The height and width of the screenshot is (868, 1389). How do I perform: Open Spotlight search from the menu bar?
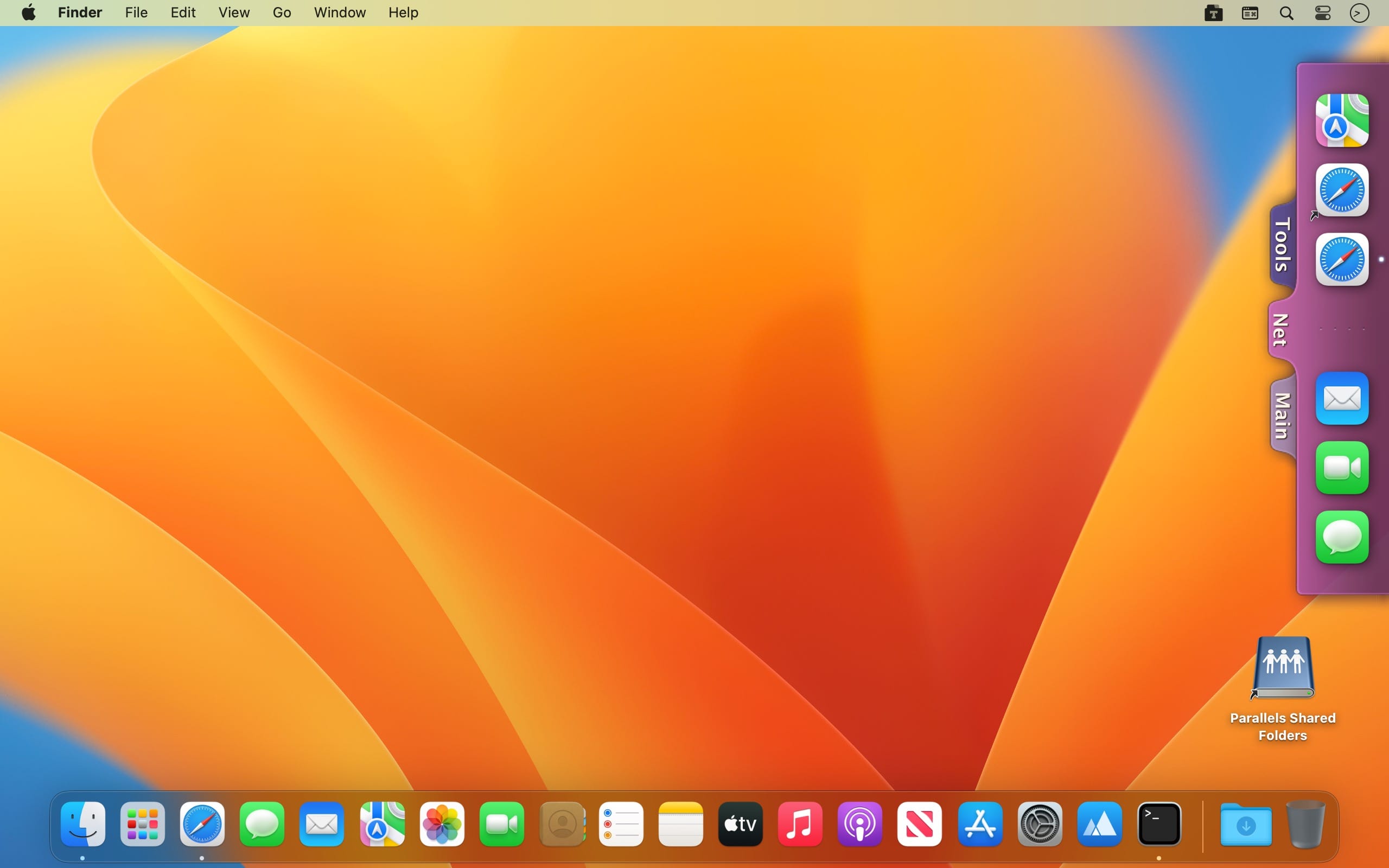pyautogui.click(x=1286, y=13)
